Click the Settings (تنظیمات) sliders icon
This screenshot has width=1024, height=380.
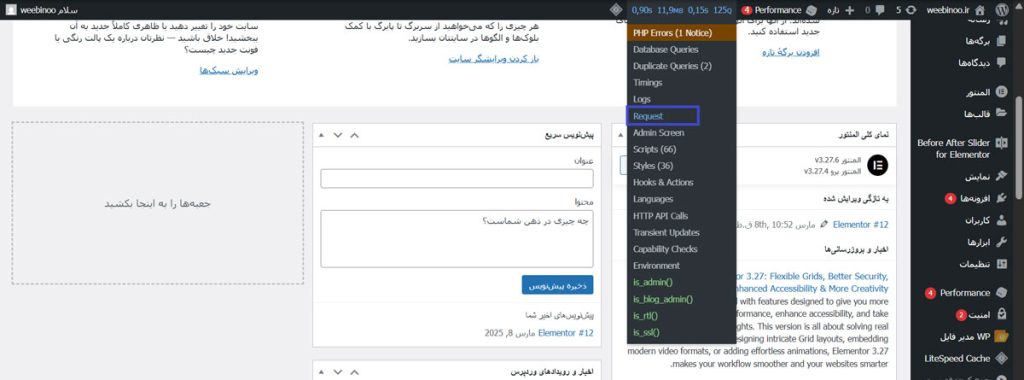click(1001, 264)
